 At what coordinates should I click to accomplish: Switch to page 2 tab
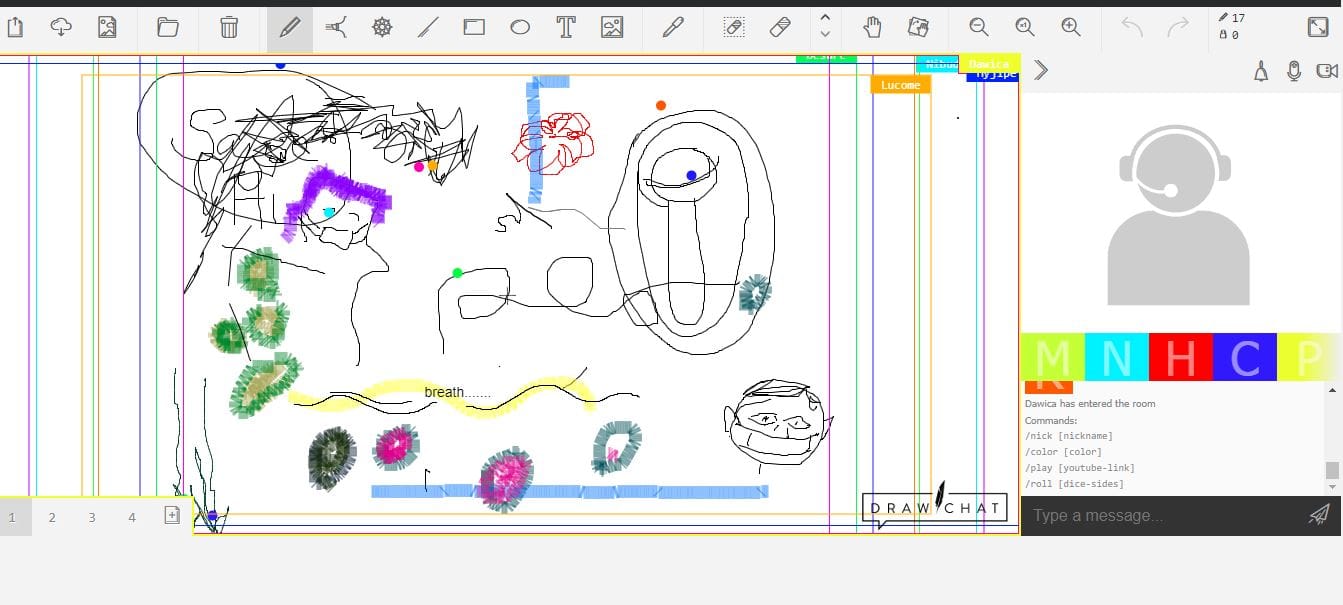52,517
